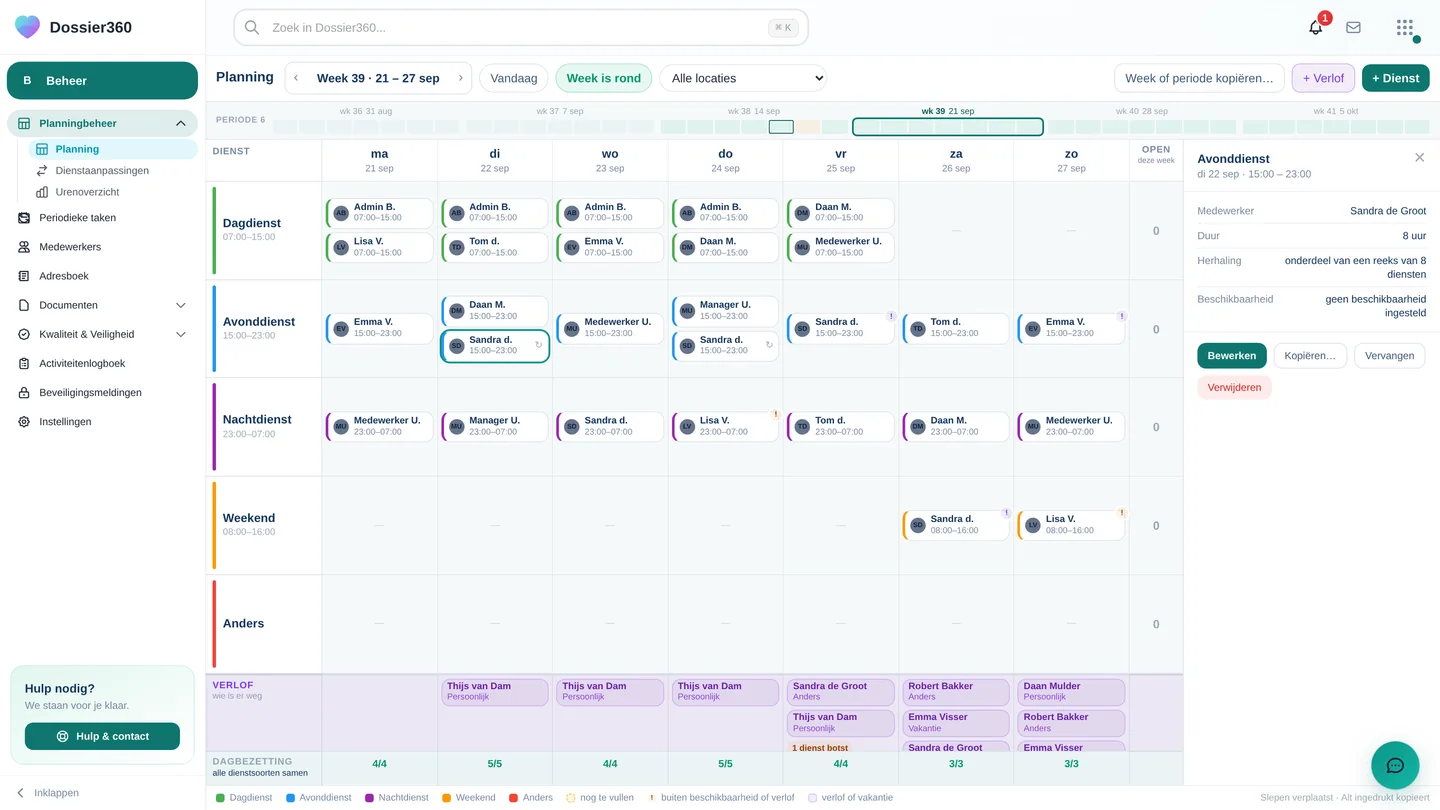Open the Planning submenu item

coord(113,149)
